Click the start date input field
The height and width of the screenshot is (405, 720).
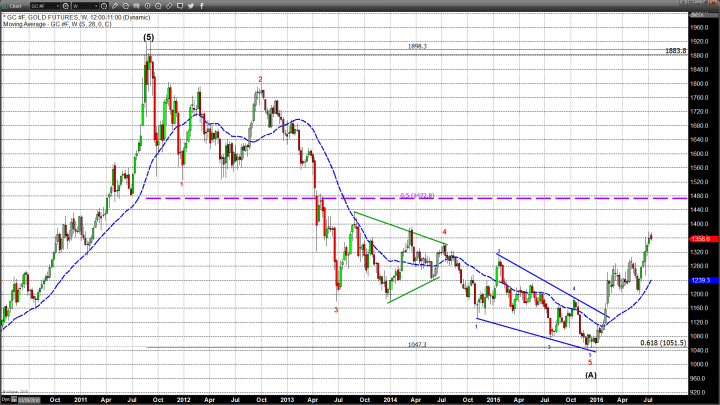pos(29,400)
